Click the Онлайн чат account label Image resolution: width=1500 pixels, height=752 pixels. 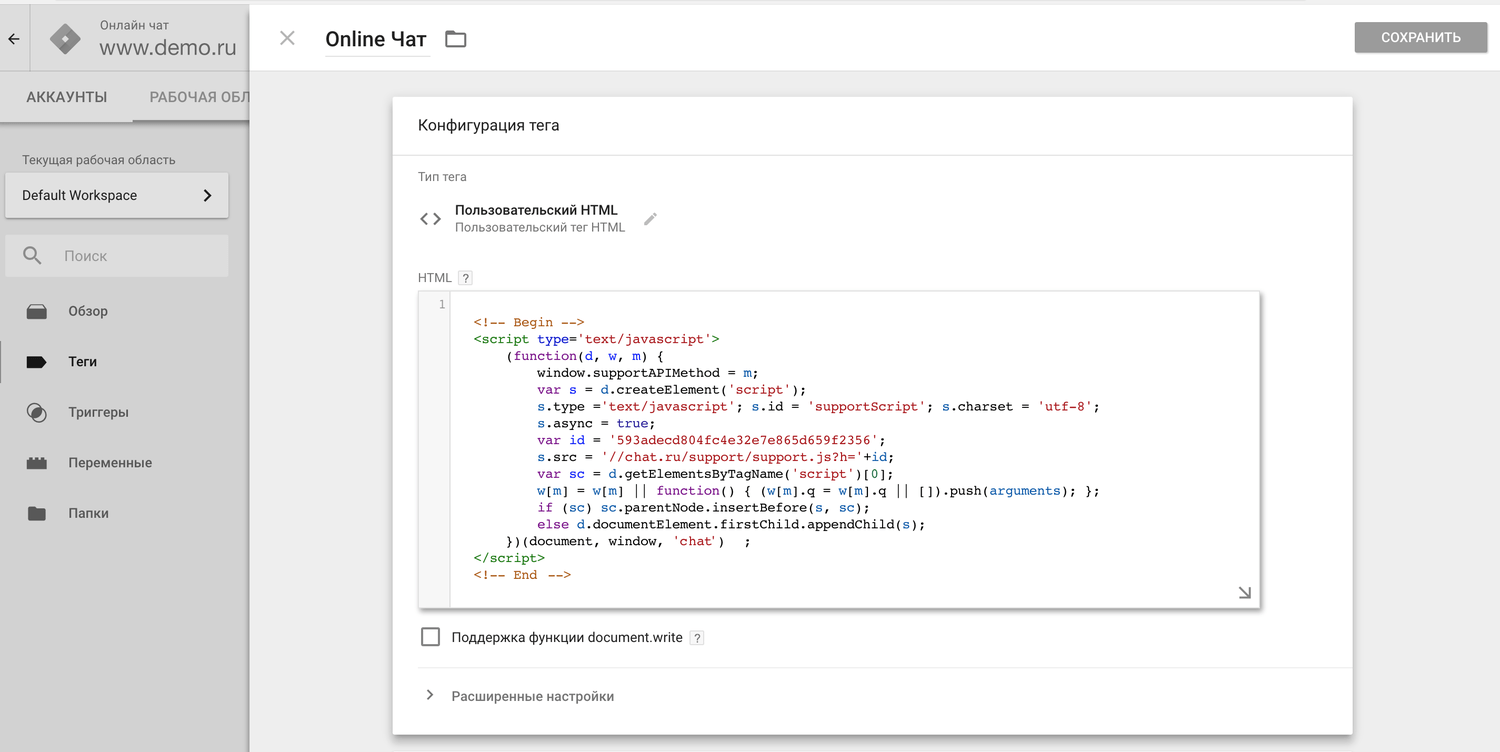coord(134,24)
